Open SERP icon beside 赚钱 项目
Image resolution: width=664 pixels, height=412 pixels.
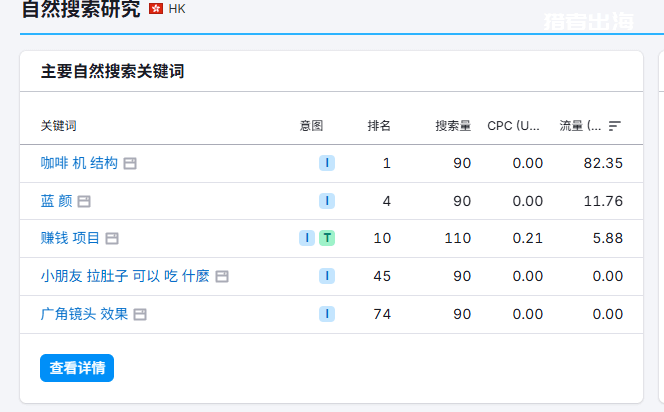pos(112,239)
